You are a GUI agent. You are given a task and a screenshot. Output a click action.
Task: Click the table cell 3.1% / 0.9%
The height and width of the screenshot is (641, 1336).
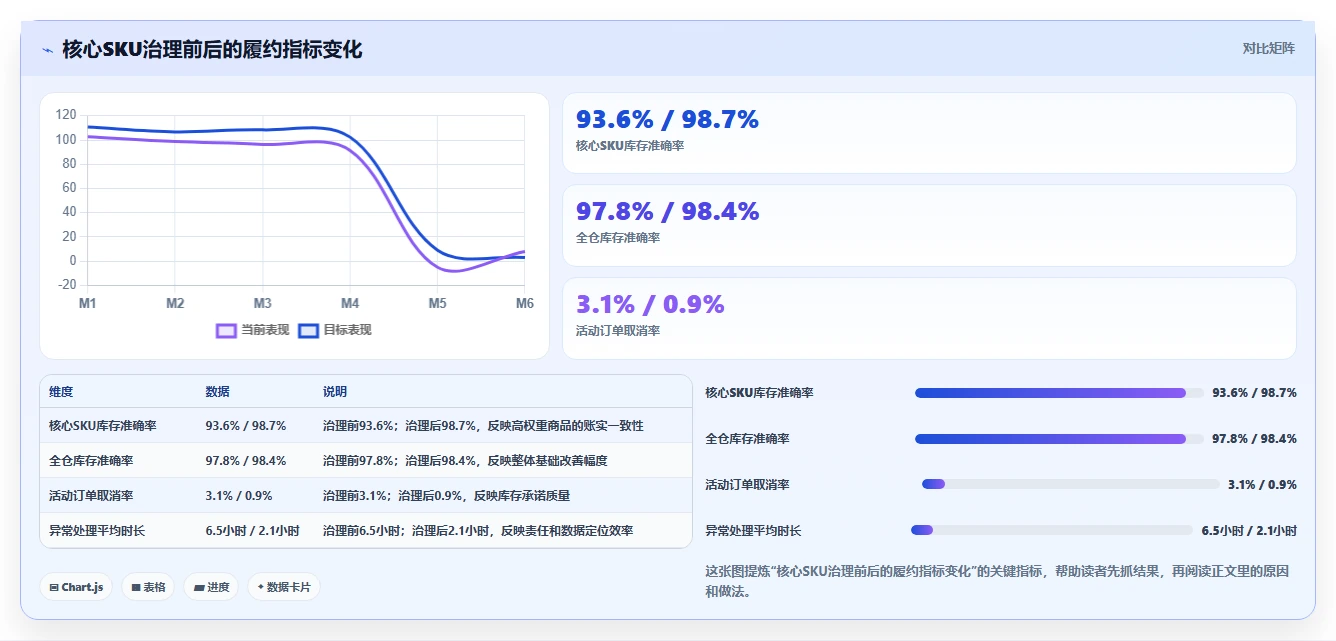[238, 496]
